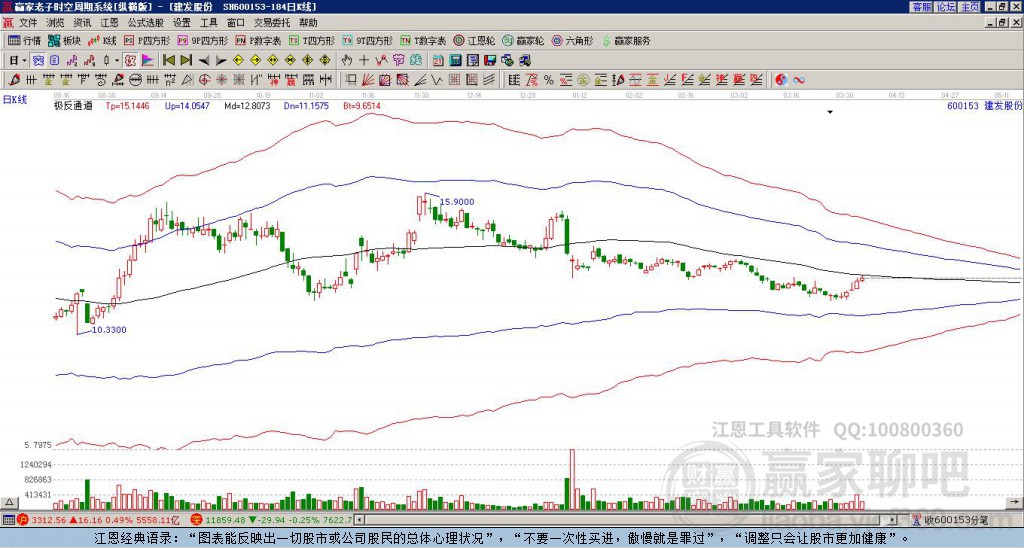Open the P四方形 tool
The width and height of the screenshot is (1024, 548).
(x=147, y=40)
